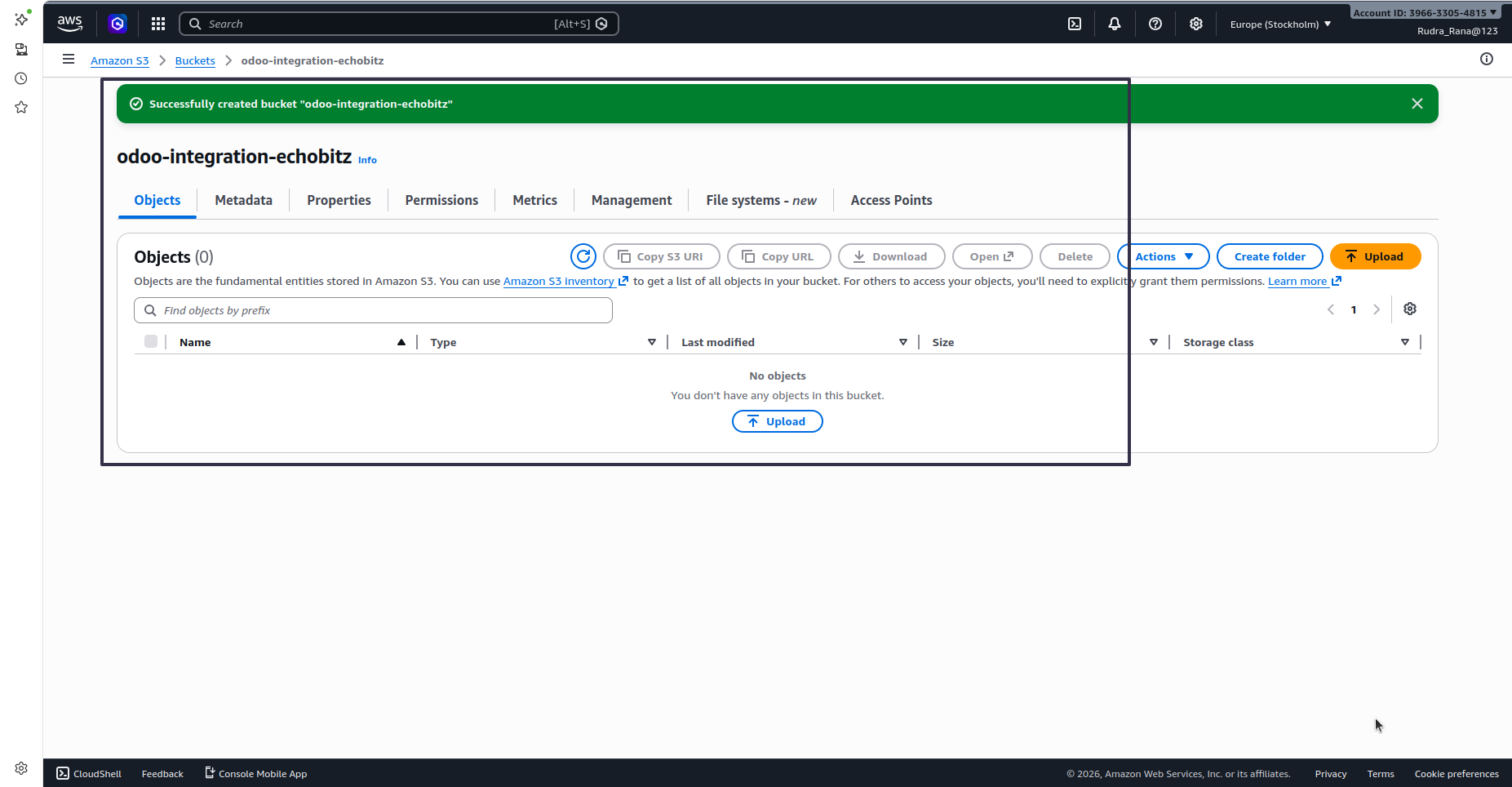Click the star favorites icon in left sidebar
Screen dimensions: 1512x787
(21, 107)
